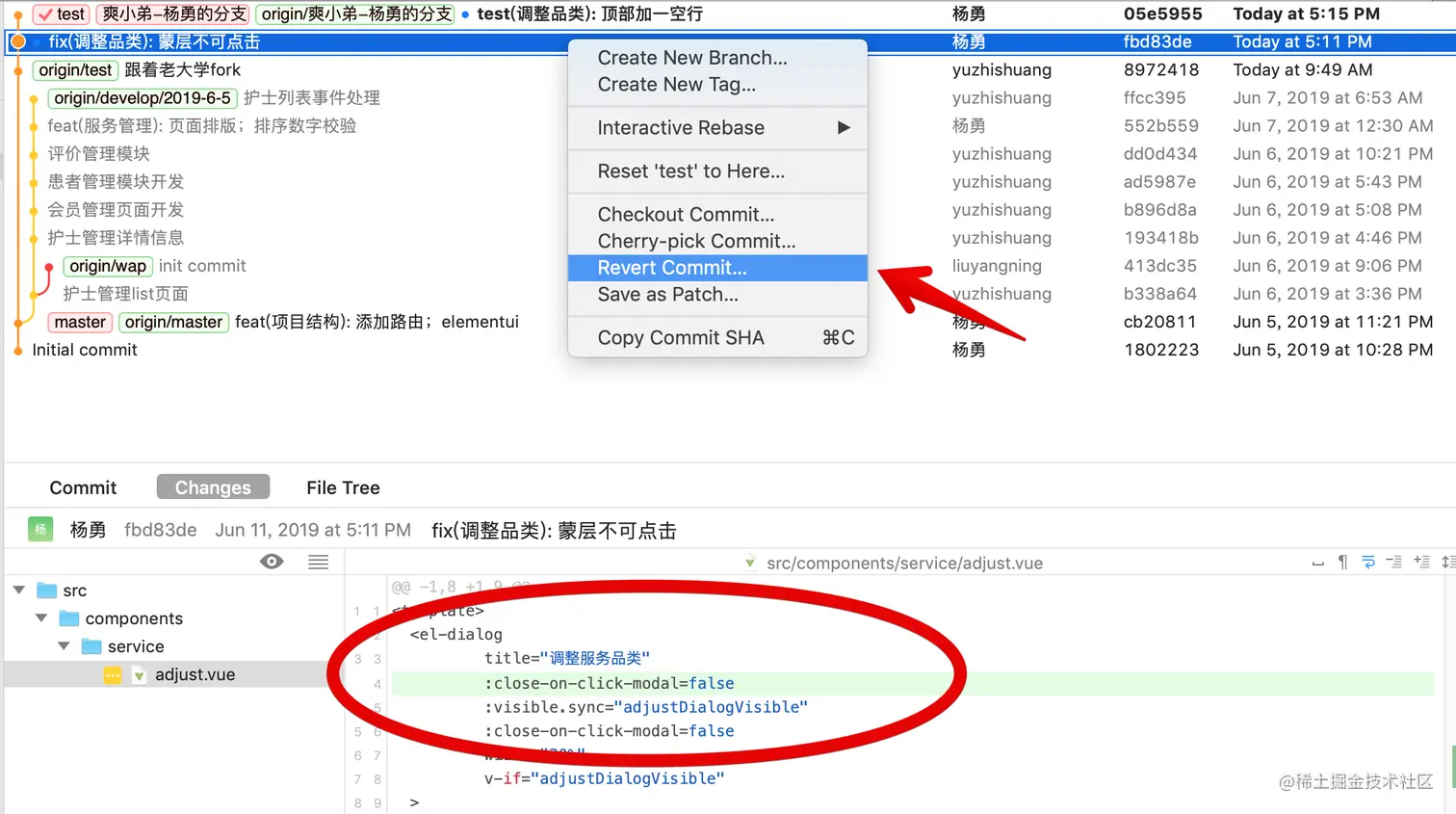Select commit 会员管理页面开发
Viewport: 1456px width, 814px height.
coord(116,209)
